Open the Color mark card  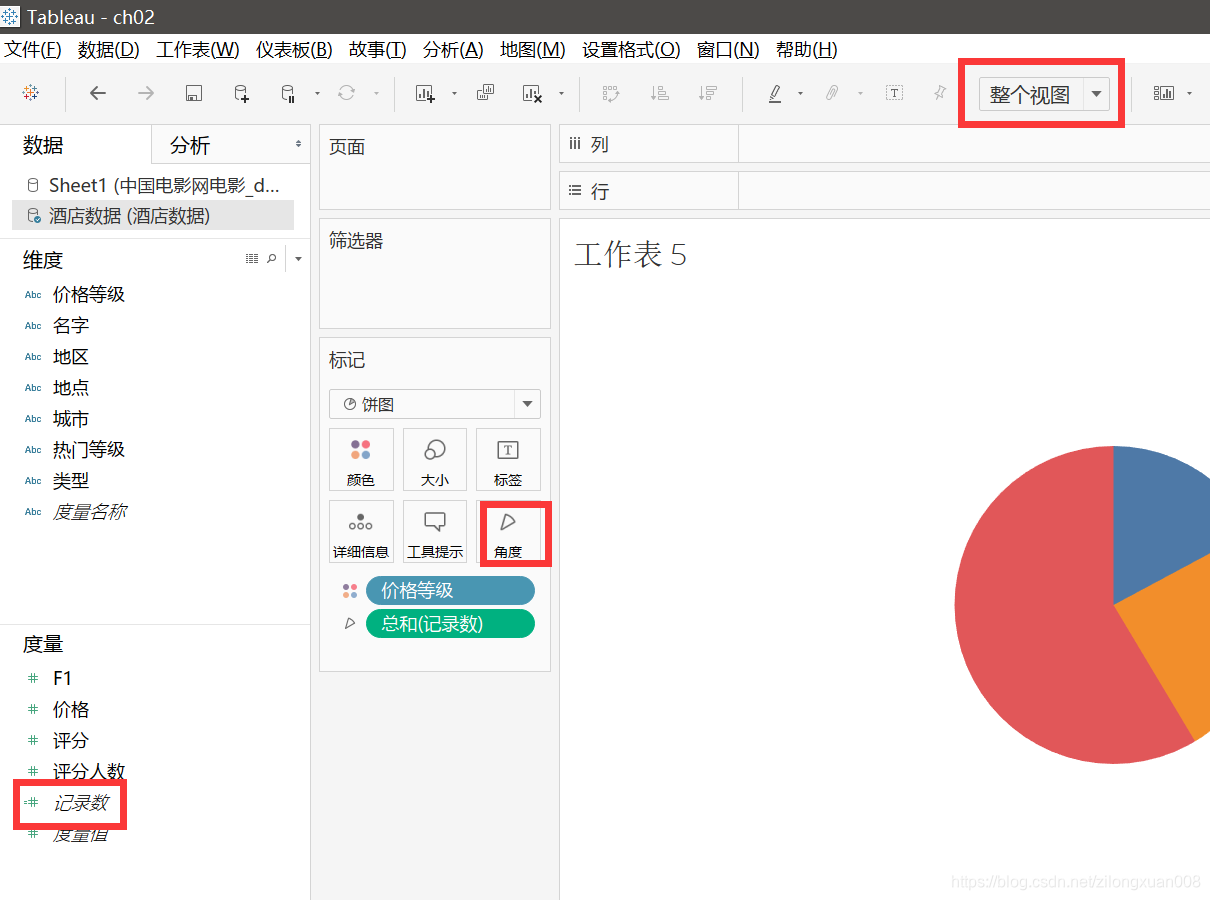point(361,459)
